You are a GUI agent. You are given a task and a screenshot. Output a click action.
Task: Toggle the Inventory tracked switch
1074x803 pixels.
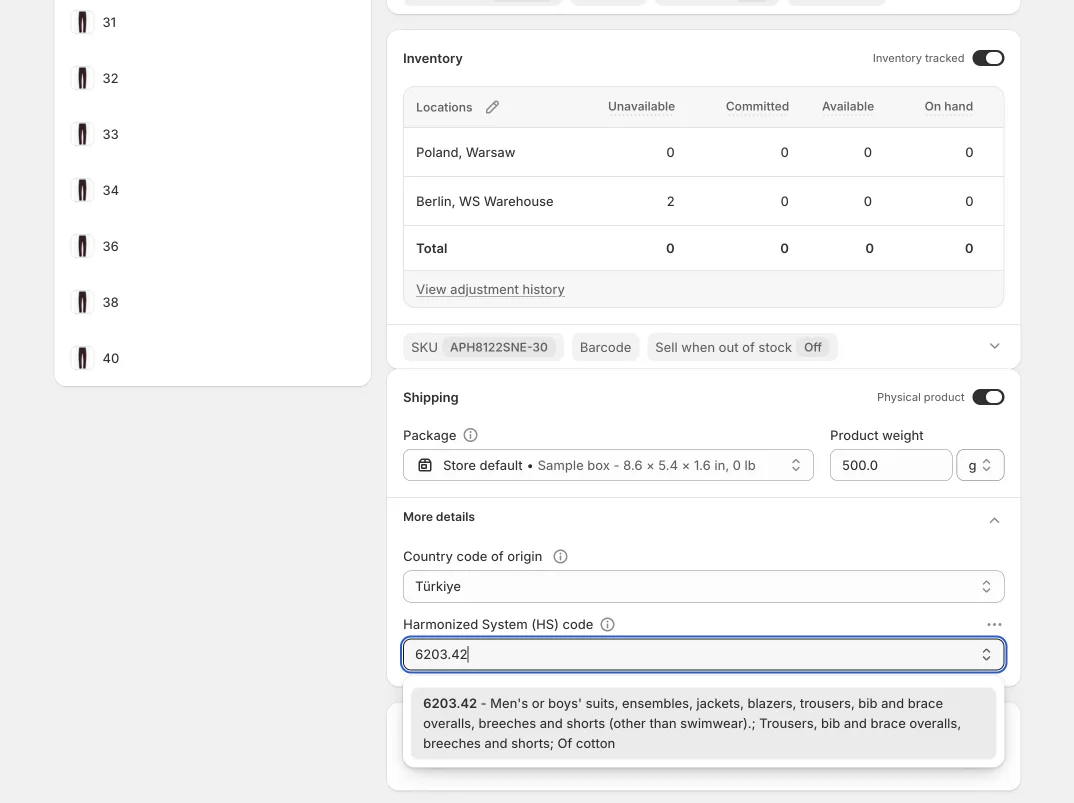pyautogui.click(x=988, y=58)
